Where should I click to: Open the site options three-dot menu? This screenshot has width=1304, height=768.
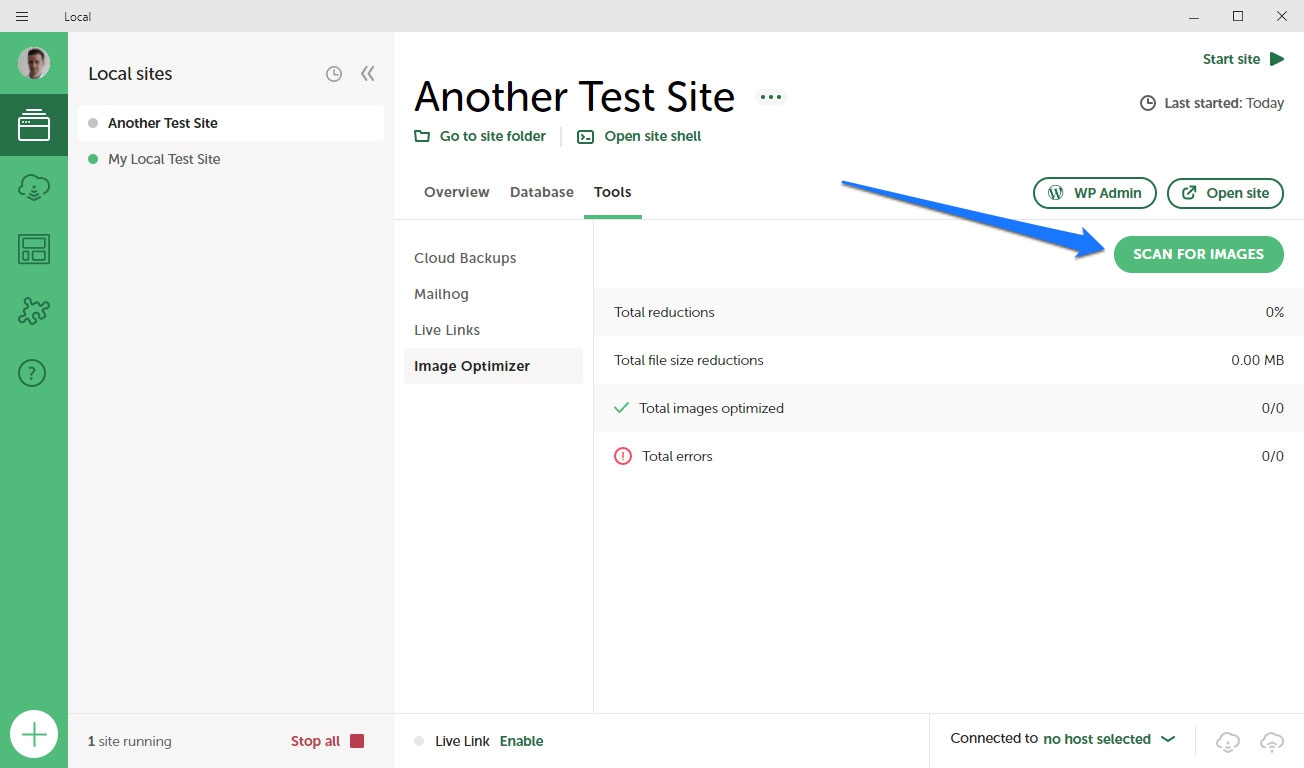tap(770, 97)
